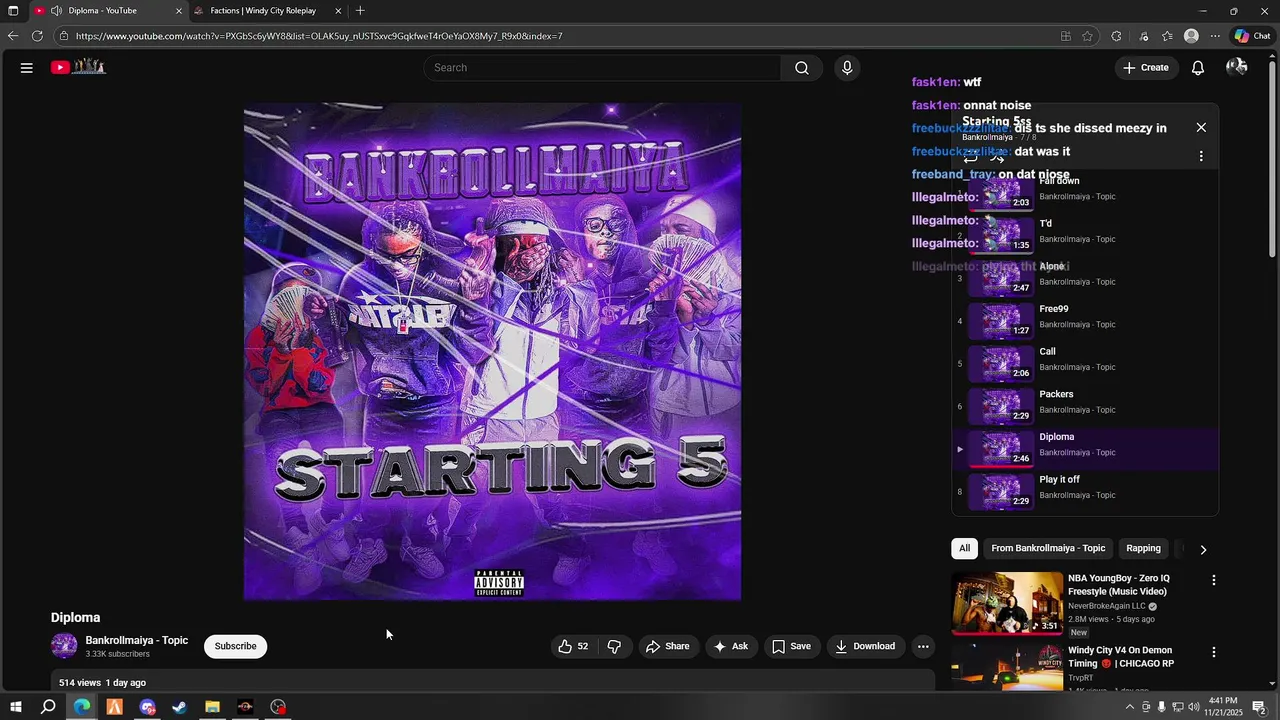Open browser extensions puzzle icon

point(1116,36)
